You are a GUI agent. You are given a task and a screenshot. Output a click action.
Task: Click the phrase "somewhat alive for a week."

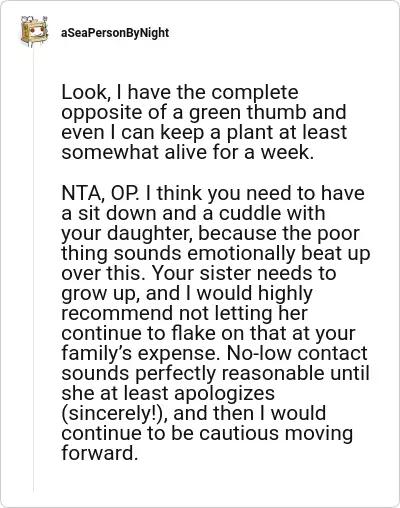click(x=188, y=152)
